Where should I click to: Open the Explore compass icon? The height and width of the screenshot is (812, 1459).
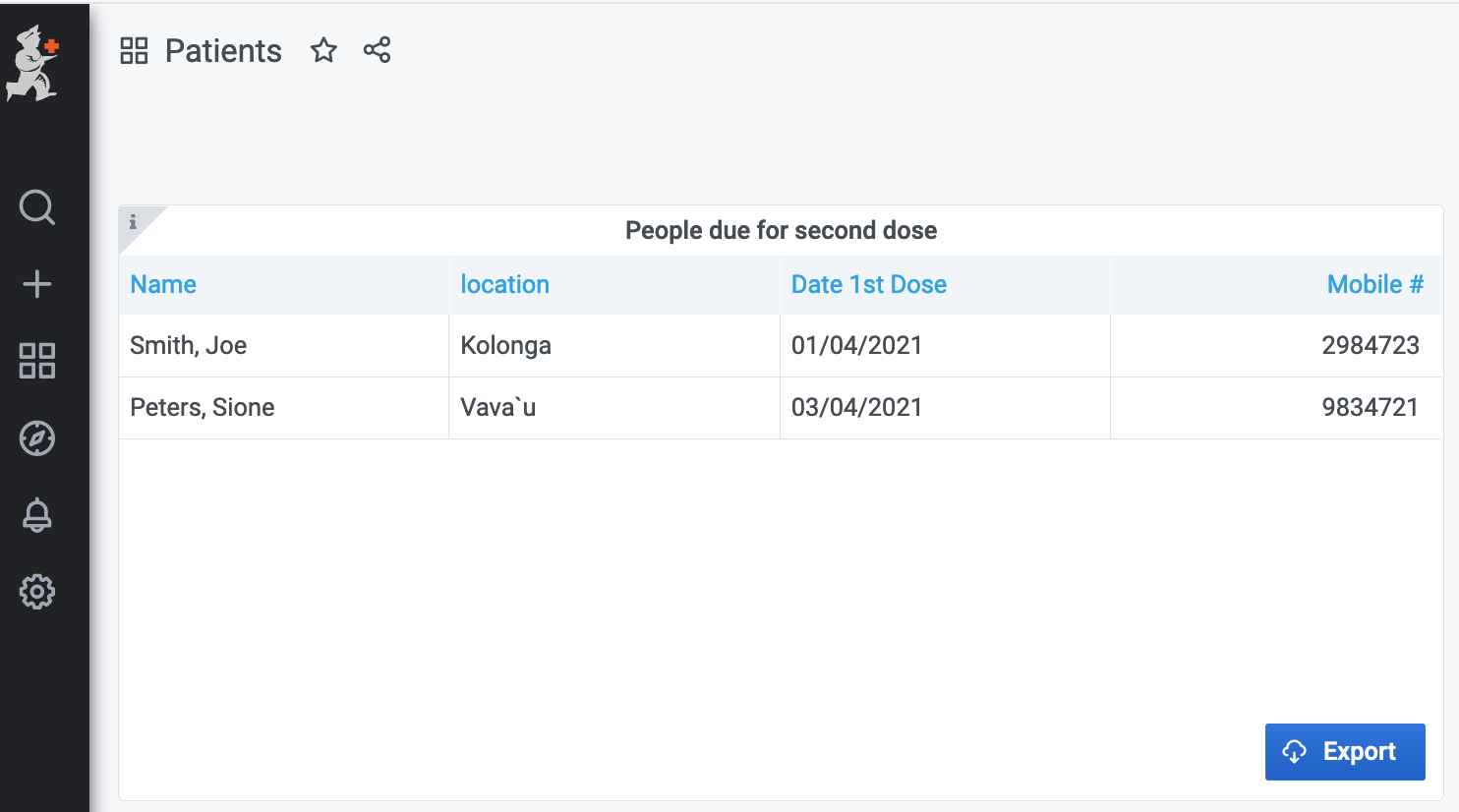37,438
